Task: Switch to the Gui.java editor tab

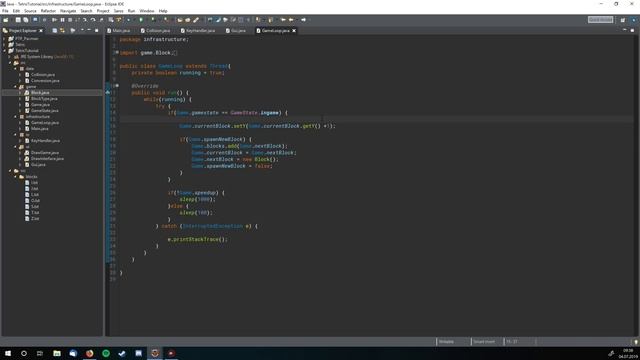Action: point(236,31)
